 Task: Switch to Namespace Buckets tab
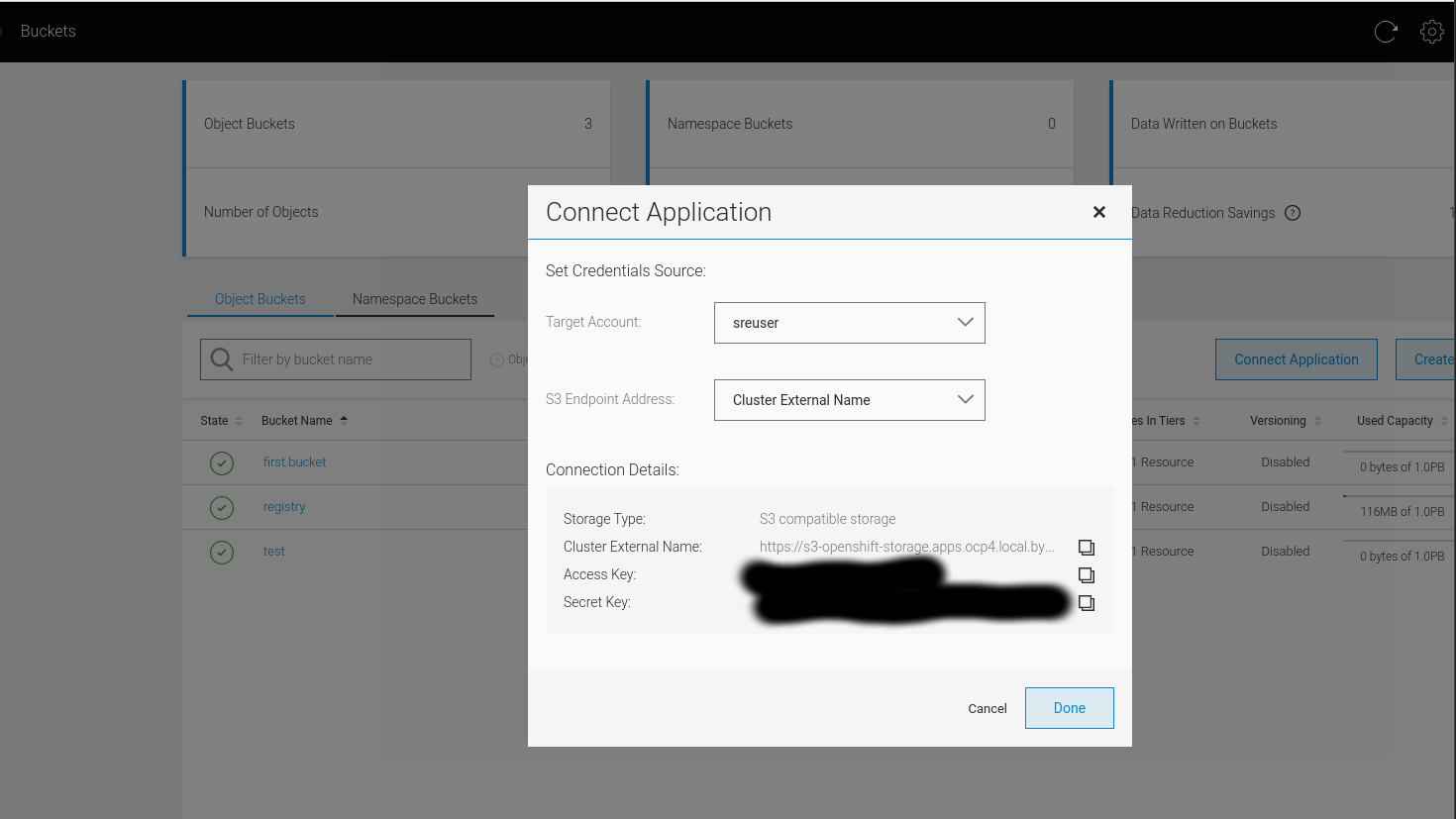[x=414, y=299]
